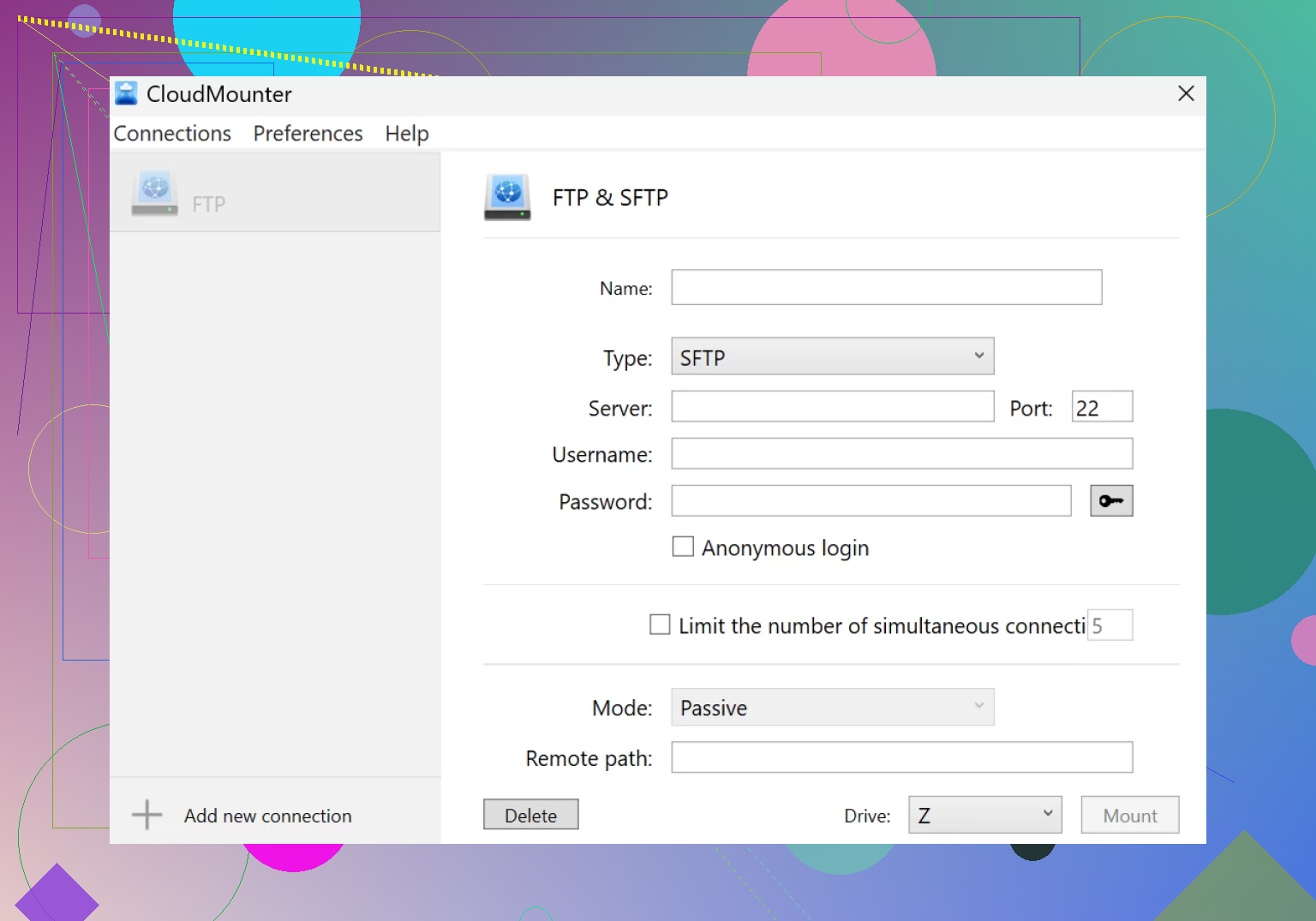
Task: Open the Type dropdown showing SFTP
Action: coord(832,356)
